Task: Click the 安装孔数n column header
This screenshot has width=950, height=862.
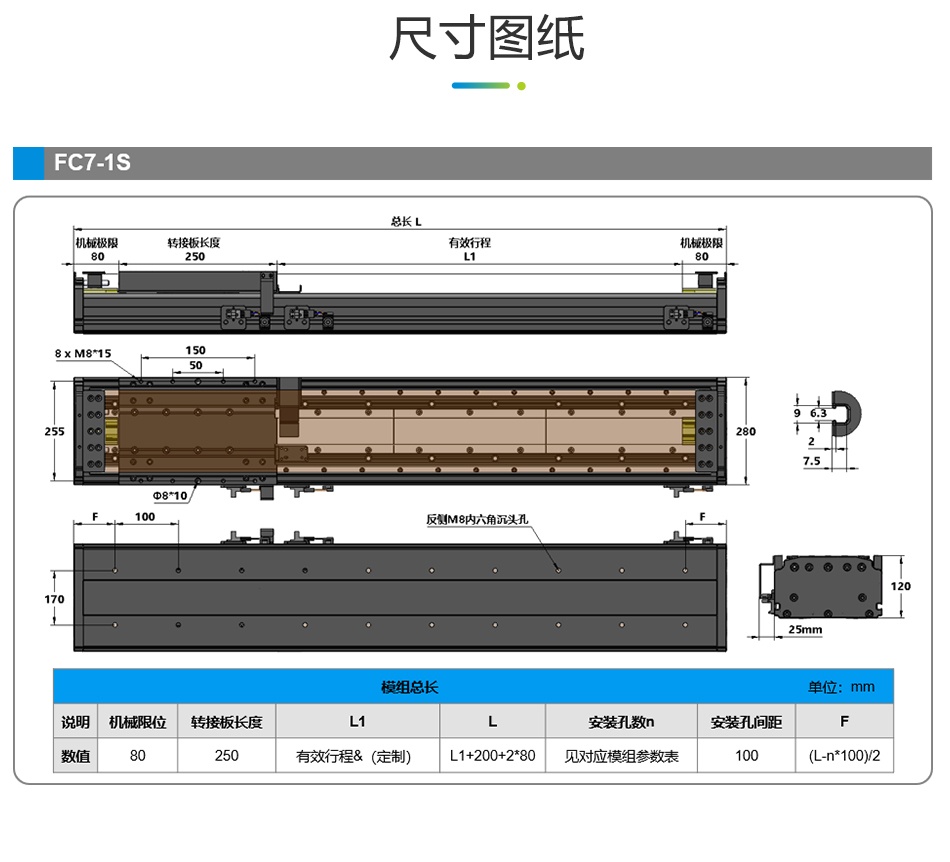Action: [620, 722]
